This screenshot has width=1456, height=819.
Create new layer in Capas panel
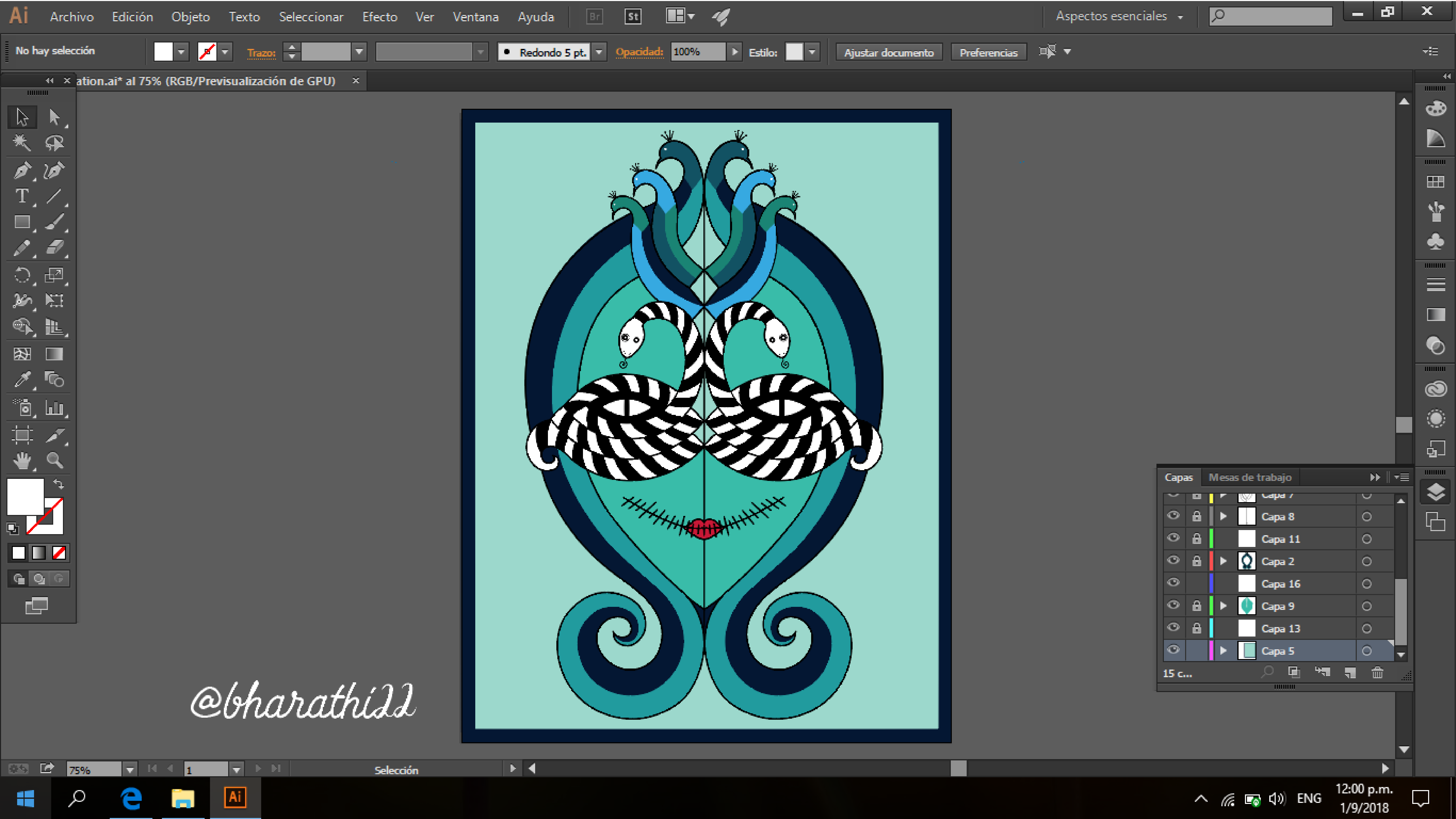1350,673
